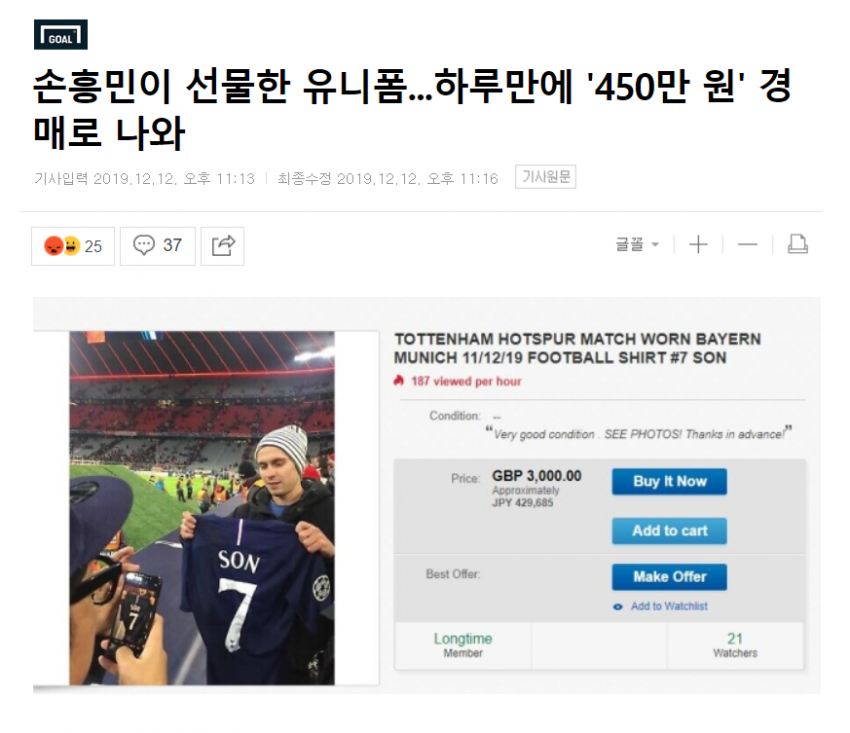Click the flame icon beside viewed per hour

(399, 381)
